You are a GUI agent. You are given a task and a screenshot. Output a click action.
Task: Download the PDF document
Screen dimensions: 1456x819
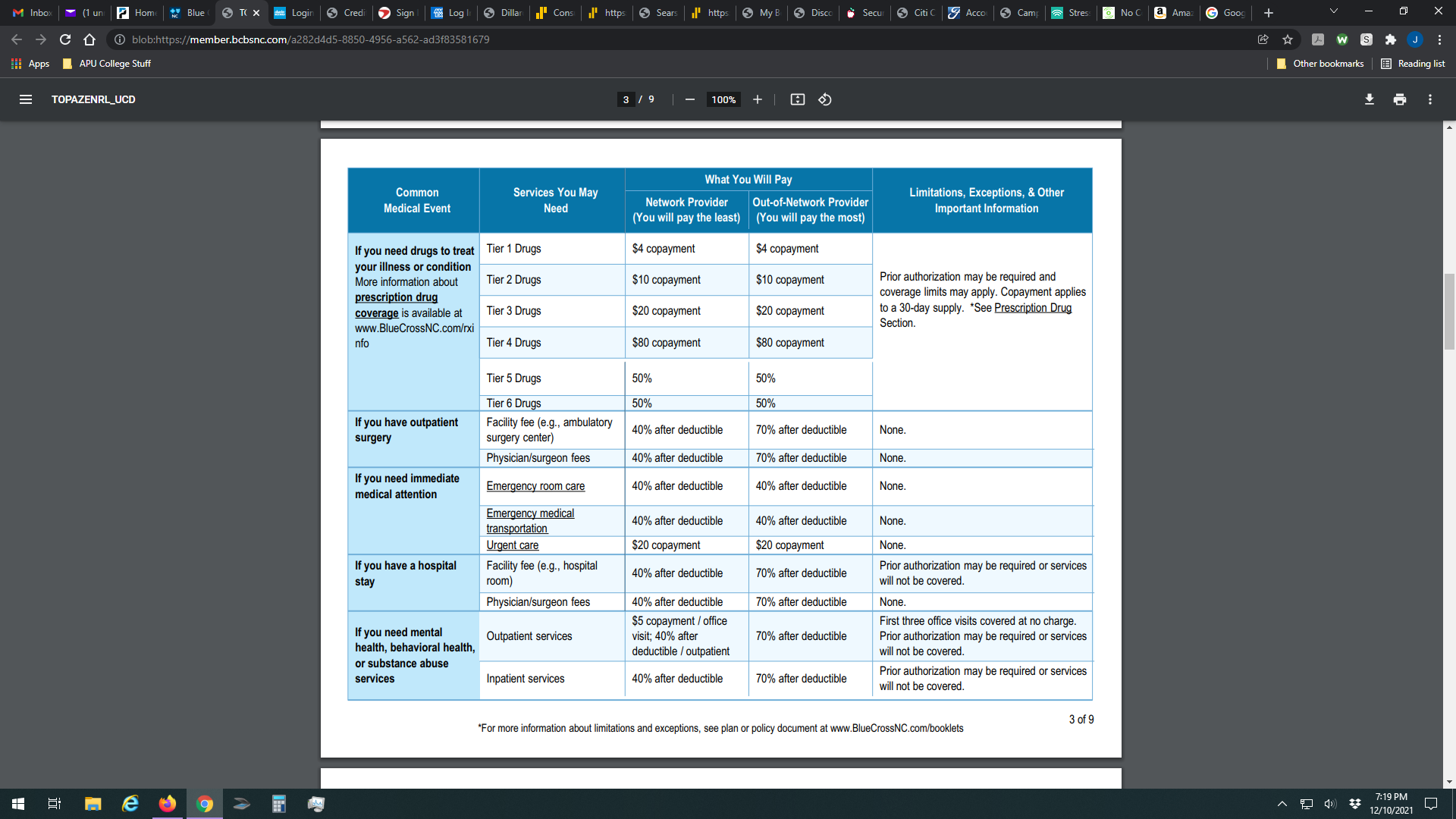coord(1369,99)
